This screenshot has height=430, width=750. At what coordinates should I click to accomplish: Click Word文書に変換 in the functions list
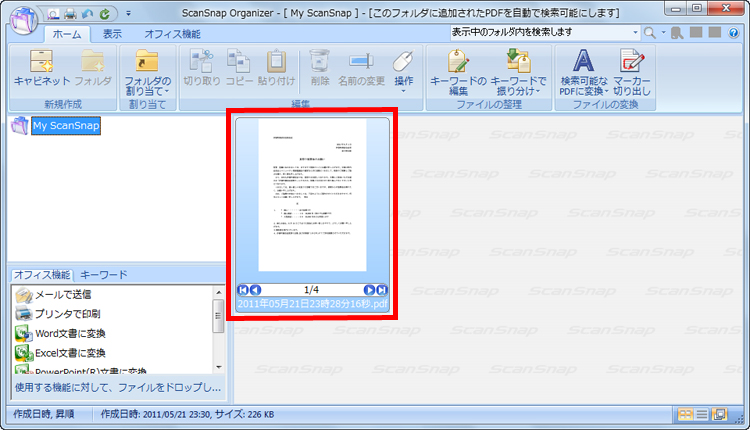70,333
